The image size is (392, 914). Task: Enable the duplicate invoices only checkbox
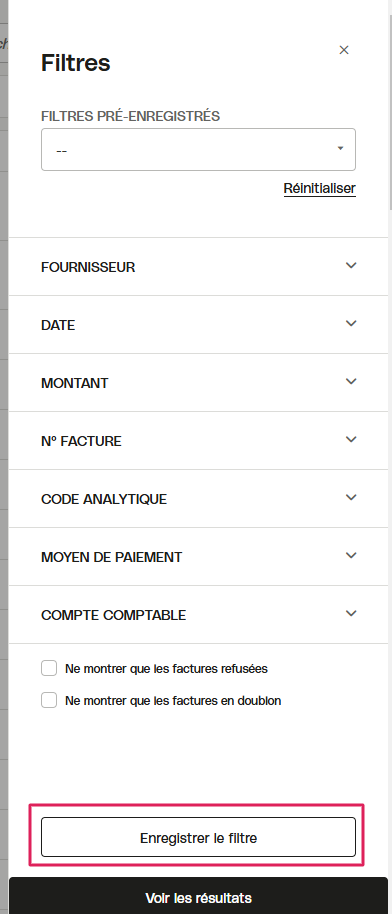tap(49, 700)
